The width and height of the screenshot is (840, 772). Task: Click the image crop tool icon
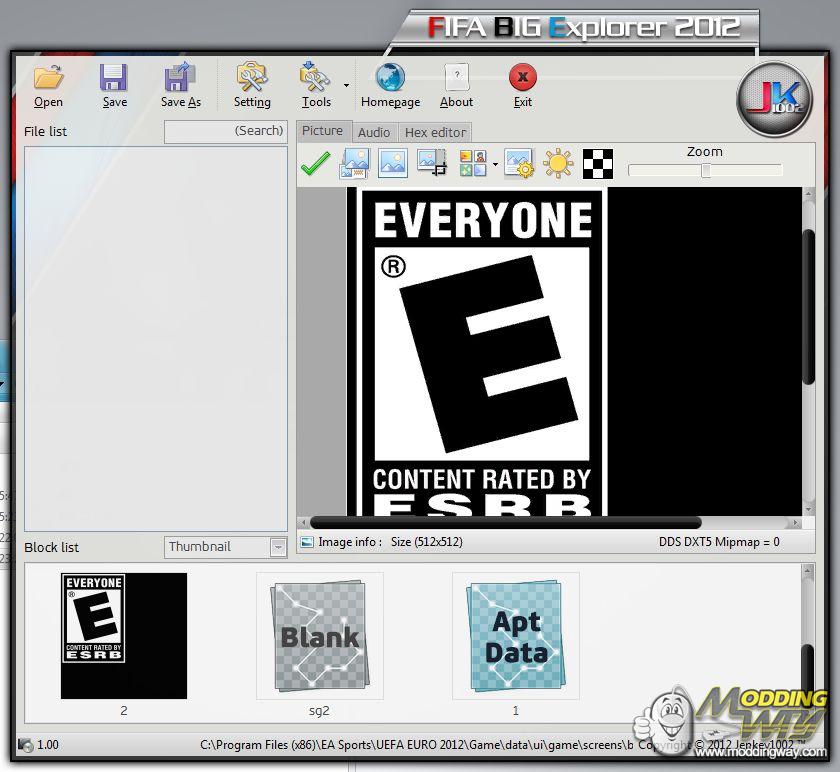(x=432, y=164)
